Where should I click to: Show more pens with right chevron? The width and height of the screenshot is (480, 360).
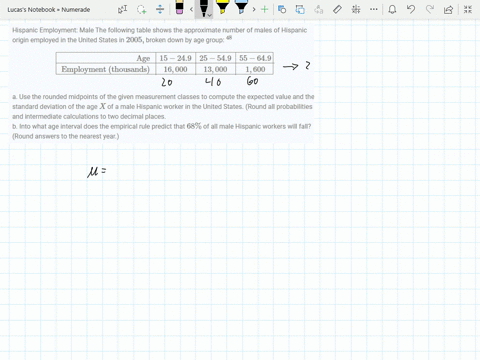click(x=254, y=9)
